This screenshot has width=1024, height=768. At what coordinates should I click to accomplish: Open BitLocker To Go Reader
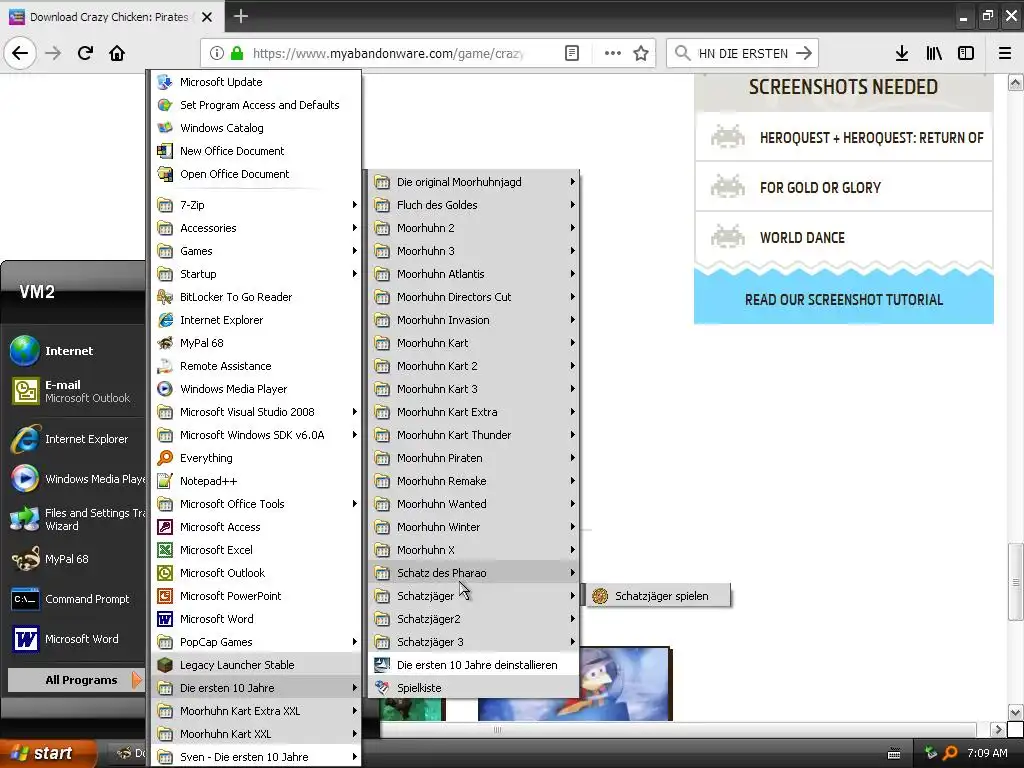tap(257, 297)
